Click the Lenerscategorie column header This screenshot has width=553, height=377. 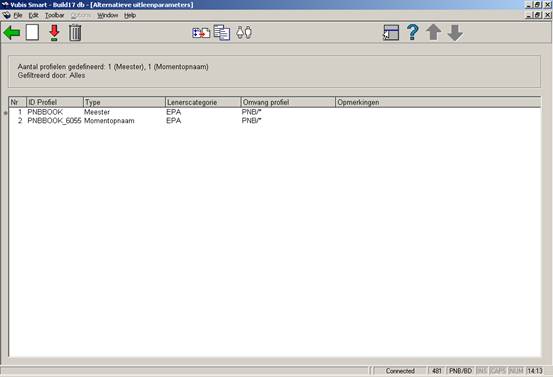point(203,102)
